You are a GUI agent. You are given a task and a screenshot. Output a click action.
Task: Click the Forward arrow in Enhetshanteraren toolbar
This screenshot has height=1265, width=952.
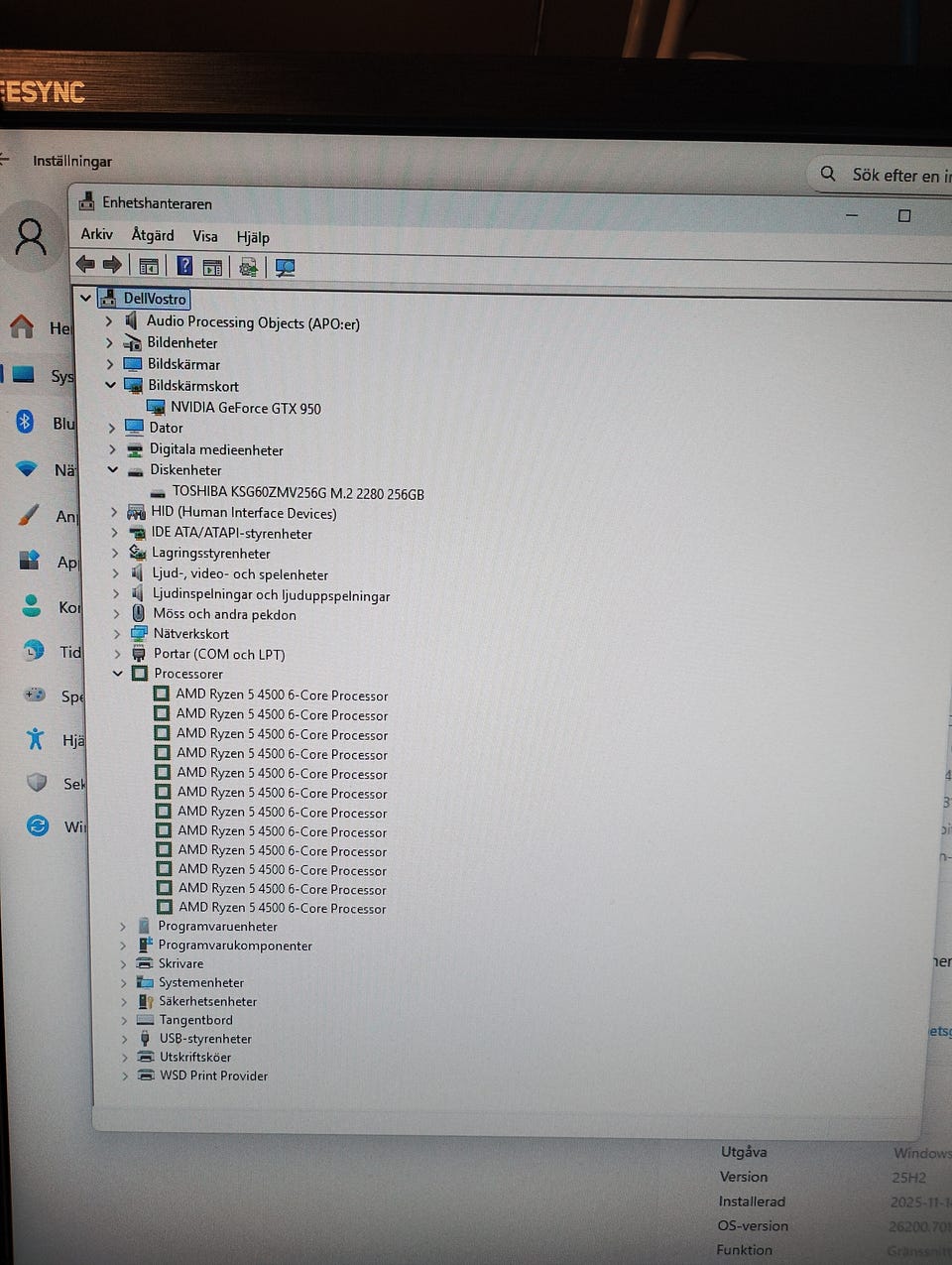(112, 265)
